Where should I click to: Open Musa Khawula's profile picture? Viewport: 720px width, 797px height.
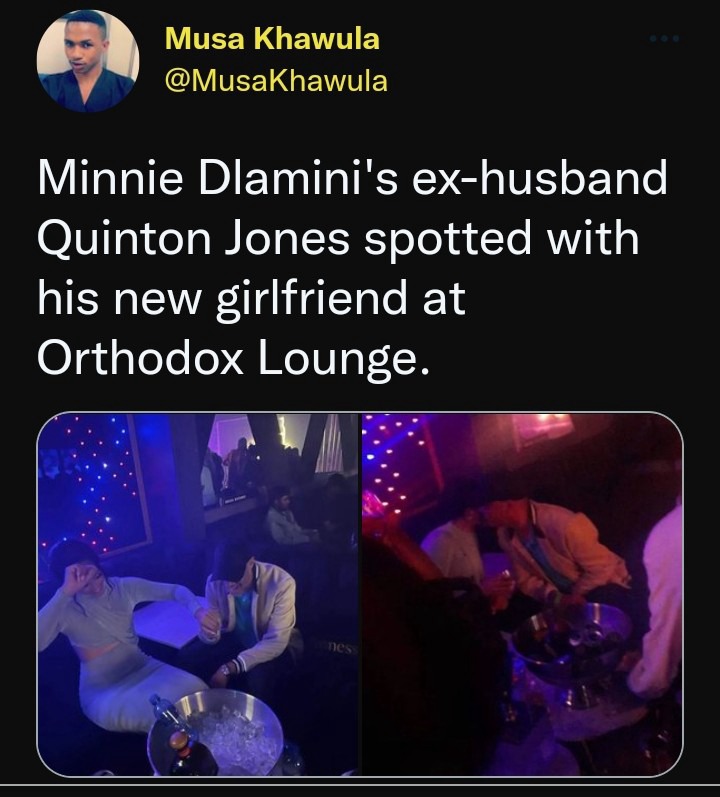(88, 60)
